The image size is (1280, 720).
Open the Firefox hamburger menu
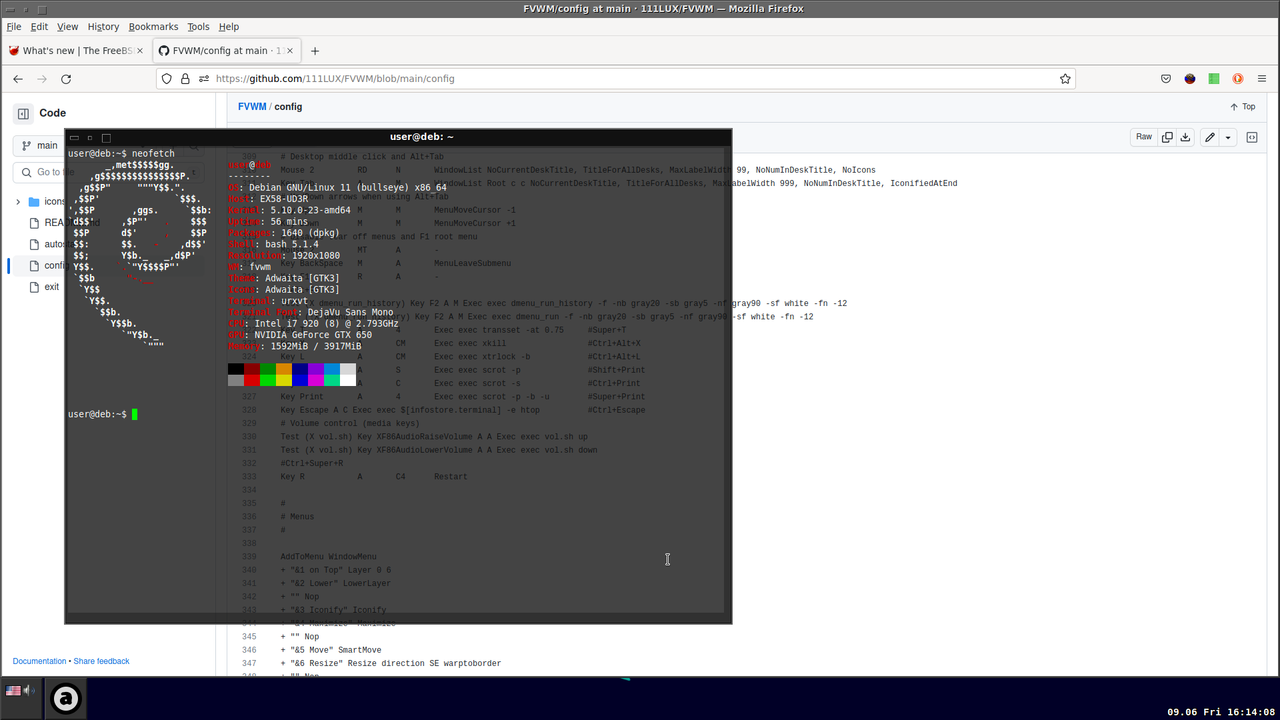[1262, 79]
